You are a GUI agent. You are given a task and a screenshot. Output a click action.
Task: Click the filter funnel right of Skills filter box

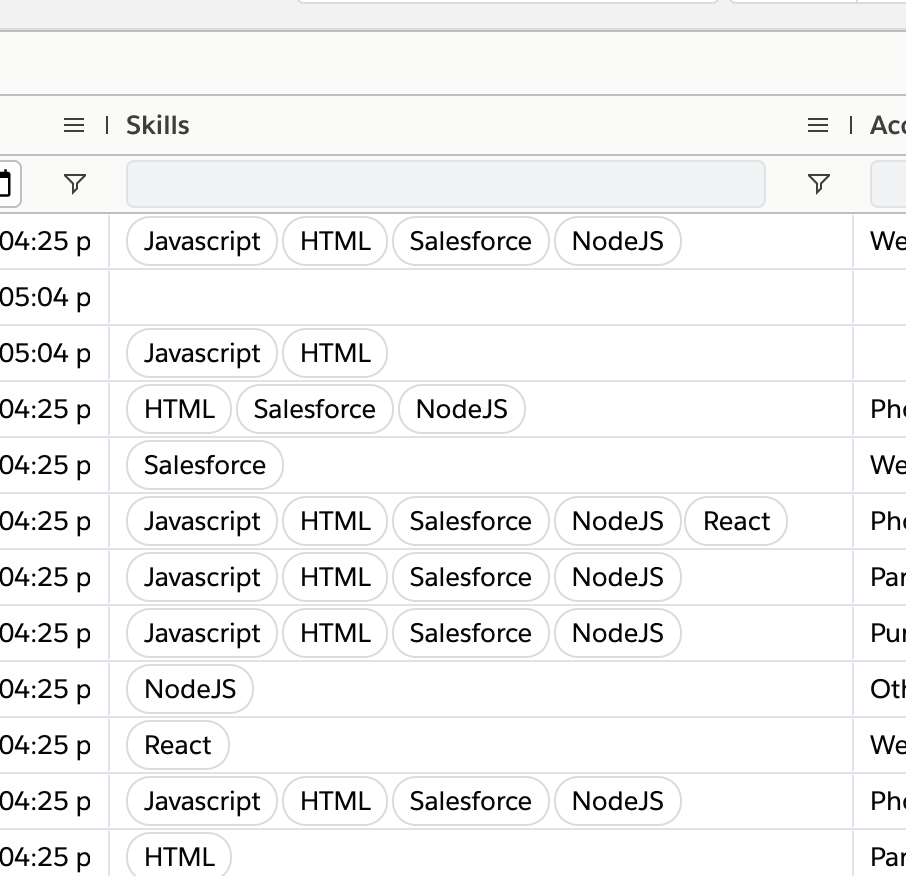(x=818, y=184)
